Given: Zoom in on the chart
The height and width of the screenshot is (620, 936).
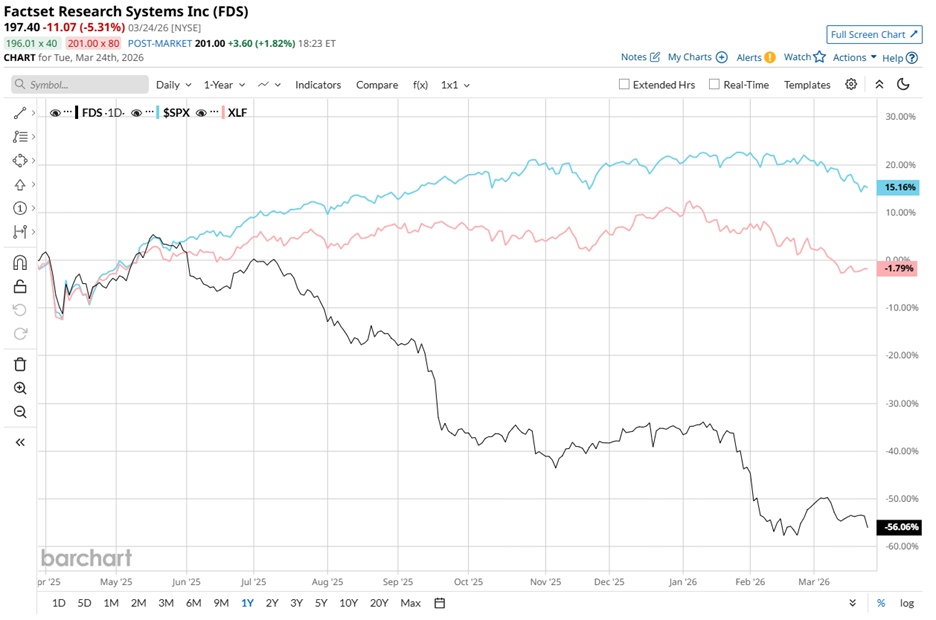Looking at the screenshot, I should 20,388.
